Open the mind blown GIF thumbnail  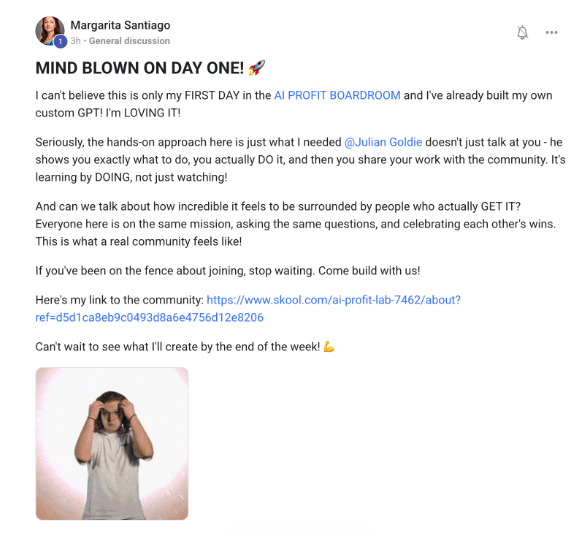(x=112, y=444)
